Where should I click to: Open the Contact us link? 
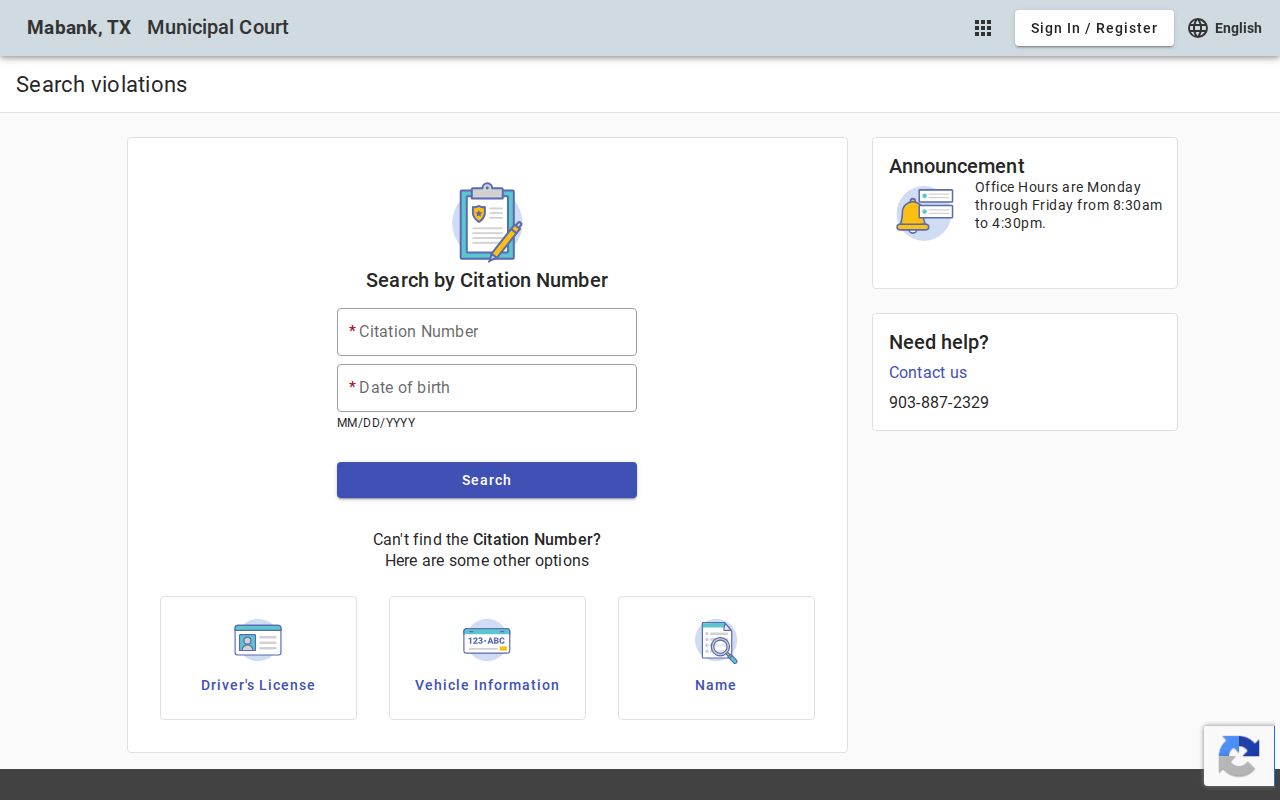coord(928,372)
